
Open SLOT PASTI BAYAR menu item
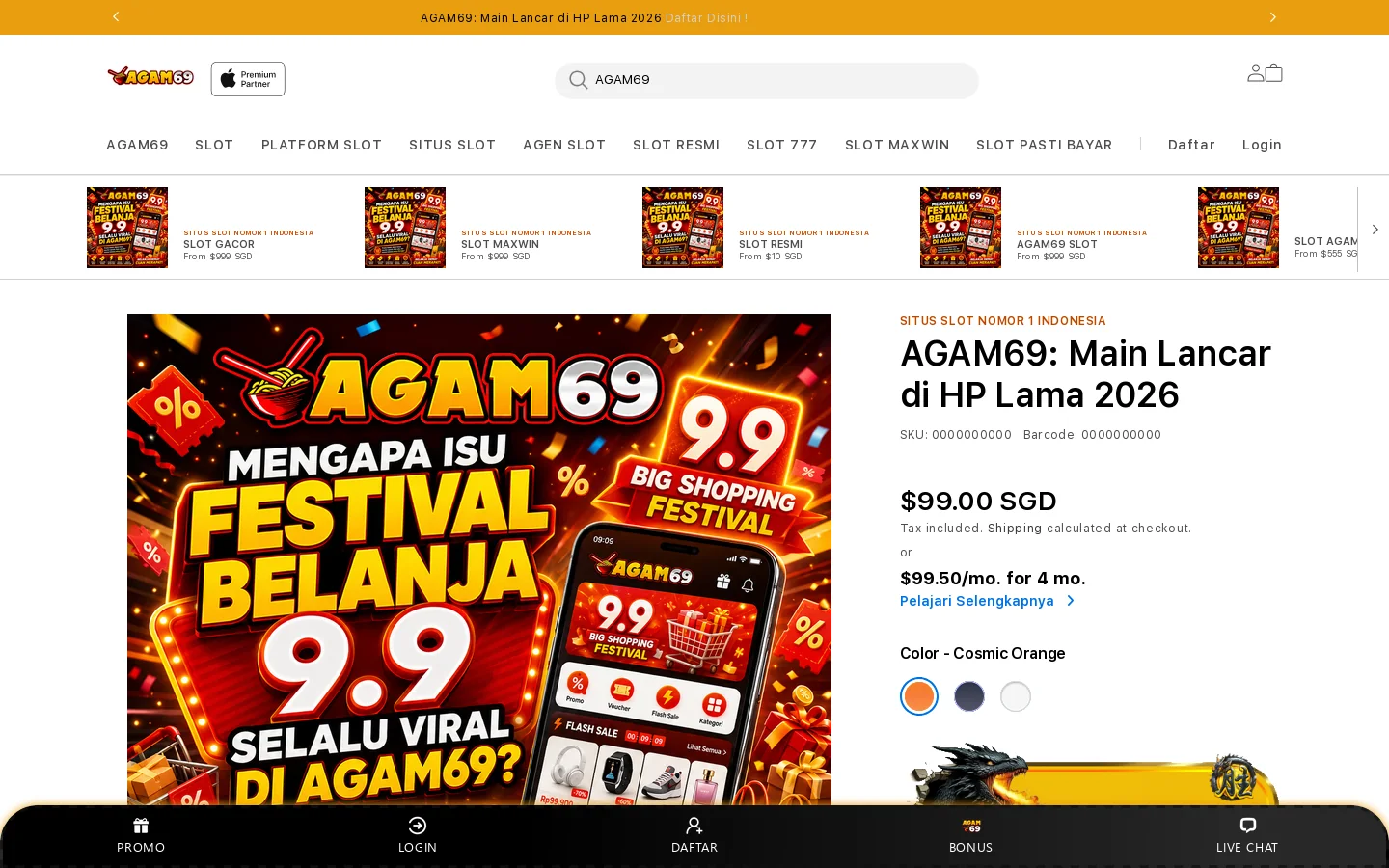(1045, 145)
